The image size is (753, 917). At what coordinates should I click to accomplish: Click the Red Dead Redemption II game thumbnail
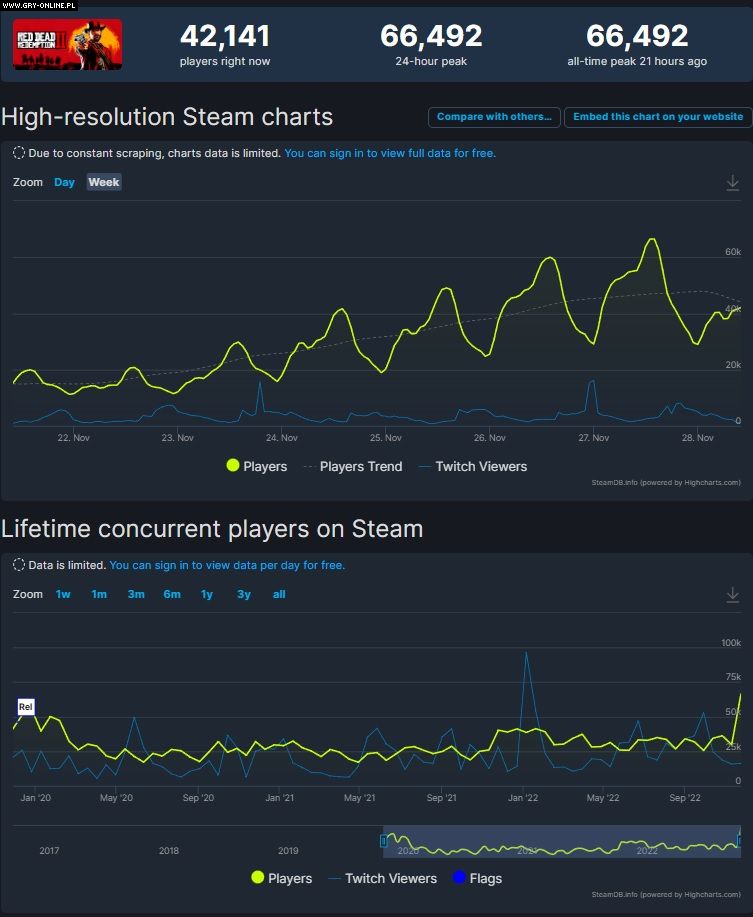[x=67, y=45]
